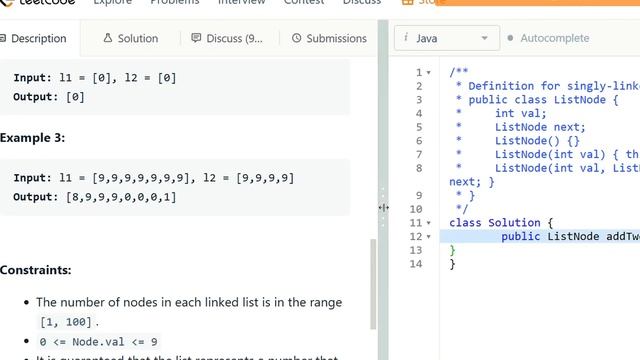Click the language info icon beside Java
Screen dimensions: 640x360
406,38
